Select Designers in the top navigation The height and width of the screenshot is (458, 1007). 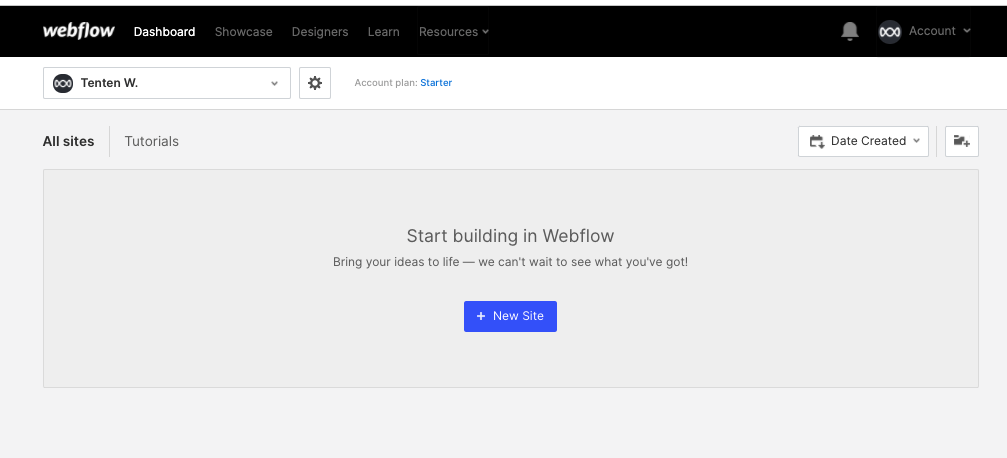coord(320,32)
